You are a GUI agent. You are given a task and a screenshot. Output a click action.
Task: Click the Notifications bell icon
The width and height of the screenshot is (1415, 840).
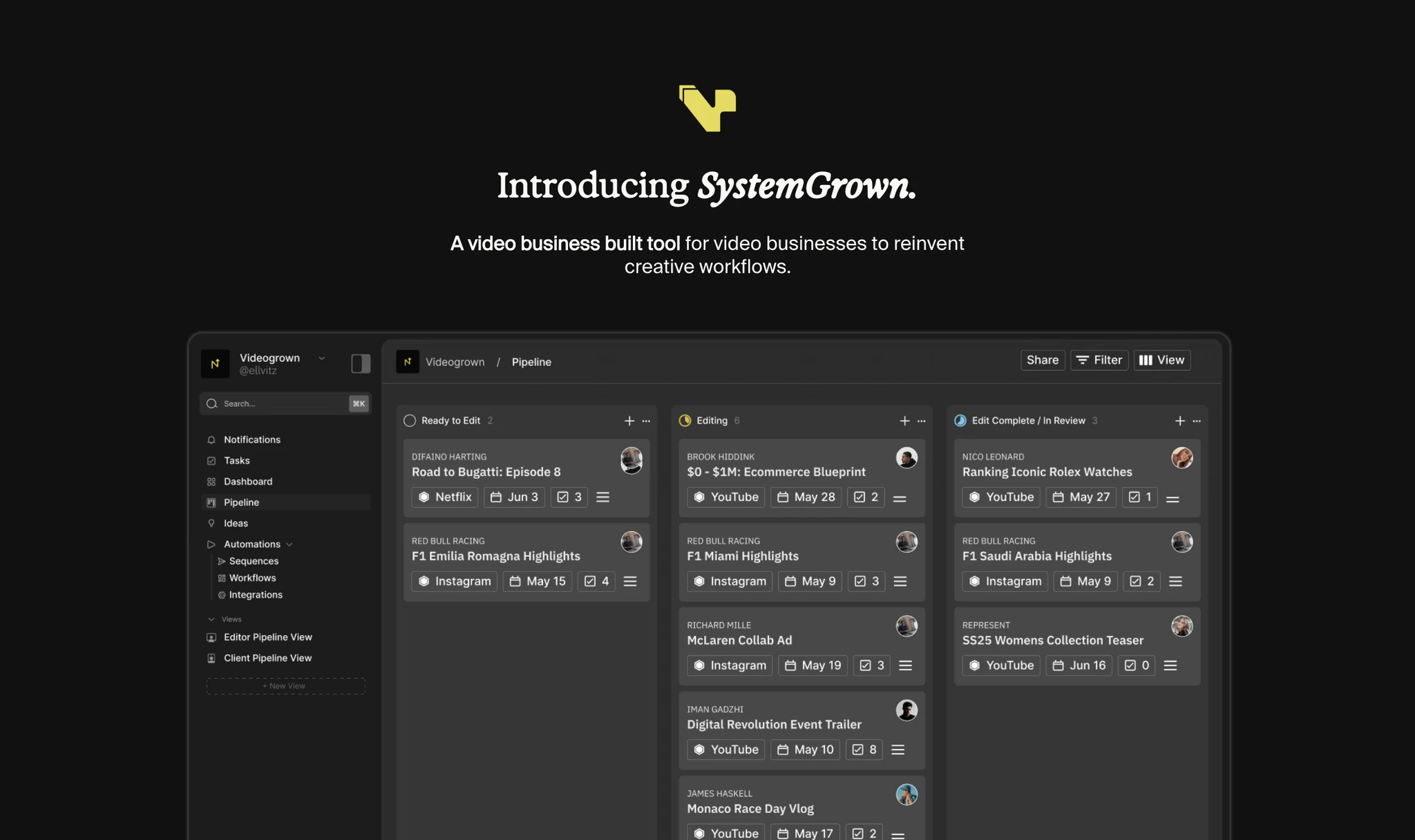coord(211,440)
